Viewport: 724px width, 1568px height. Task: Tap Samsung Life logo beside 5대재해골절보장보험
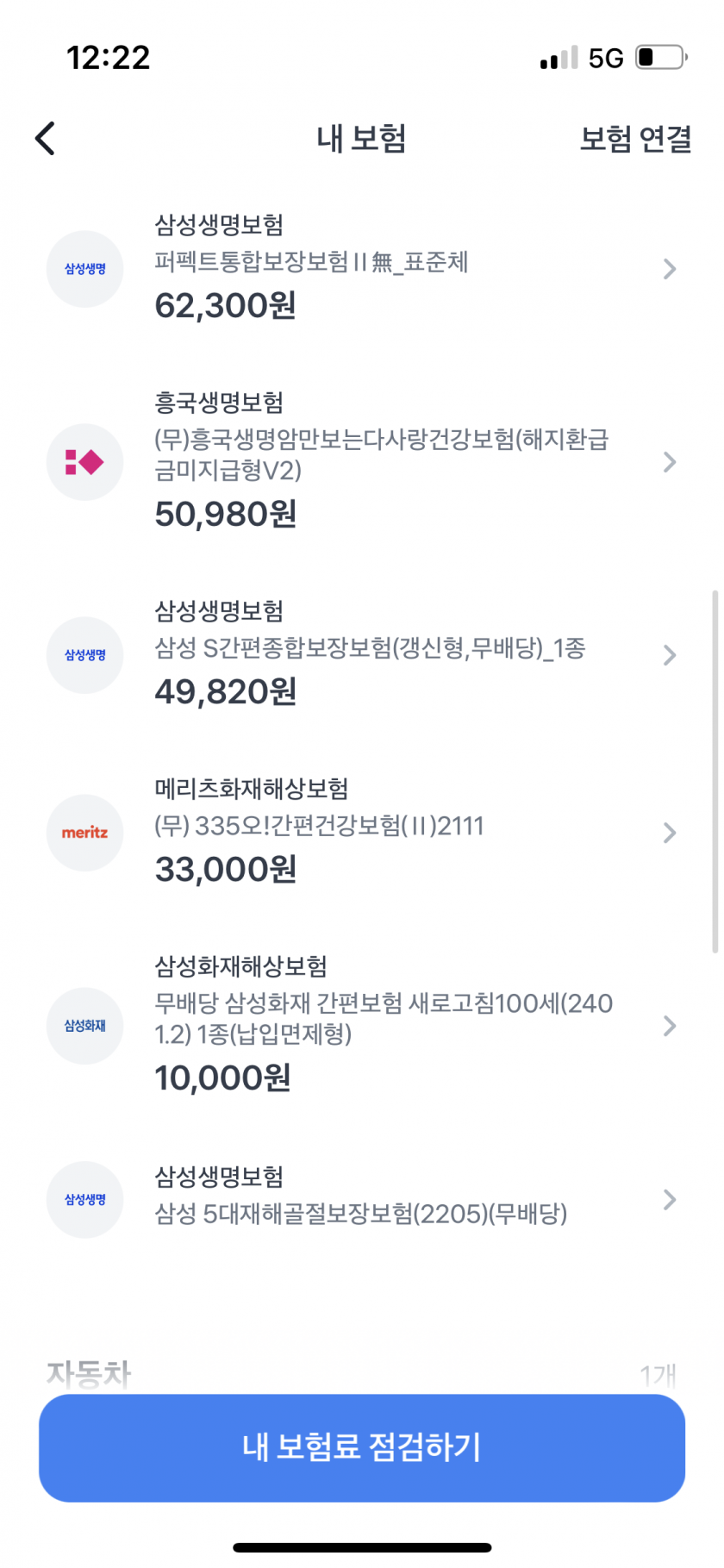84,1200
